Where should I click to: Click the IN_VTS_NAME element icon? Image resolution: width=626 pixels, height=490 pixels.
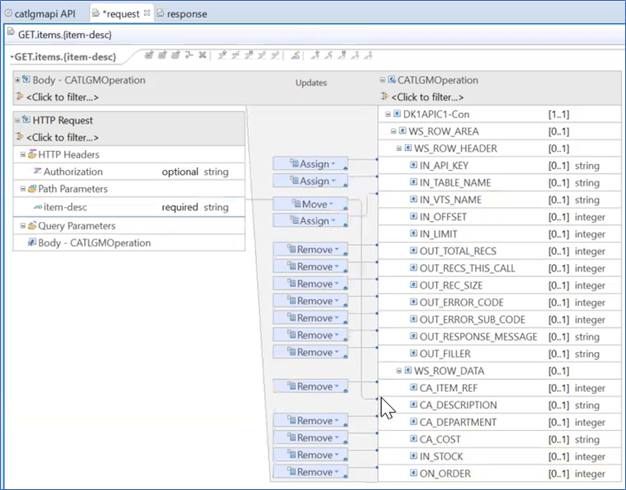(414, 199)
